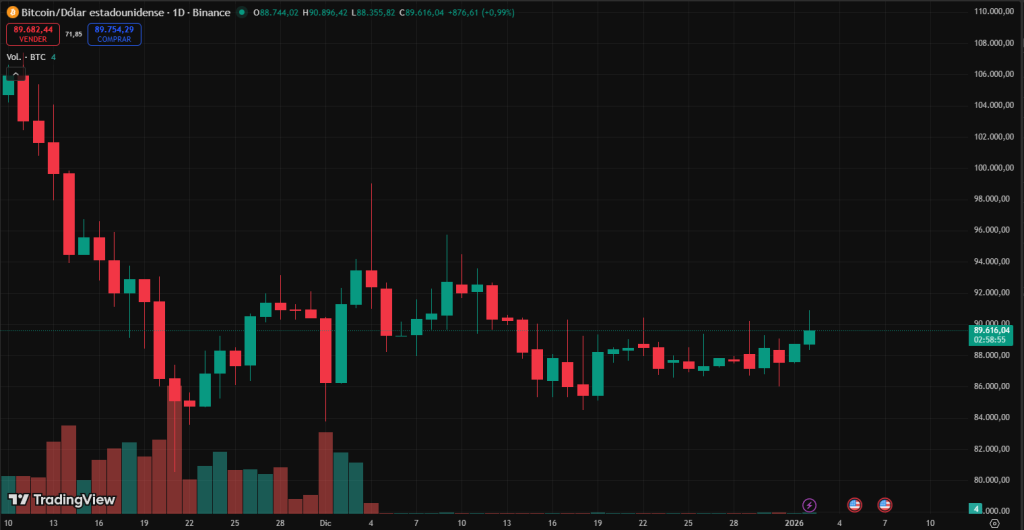
Task: Click the 100.000,00 level on price scale
Action: [x=994, y=167]
